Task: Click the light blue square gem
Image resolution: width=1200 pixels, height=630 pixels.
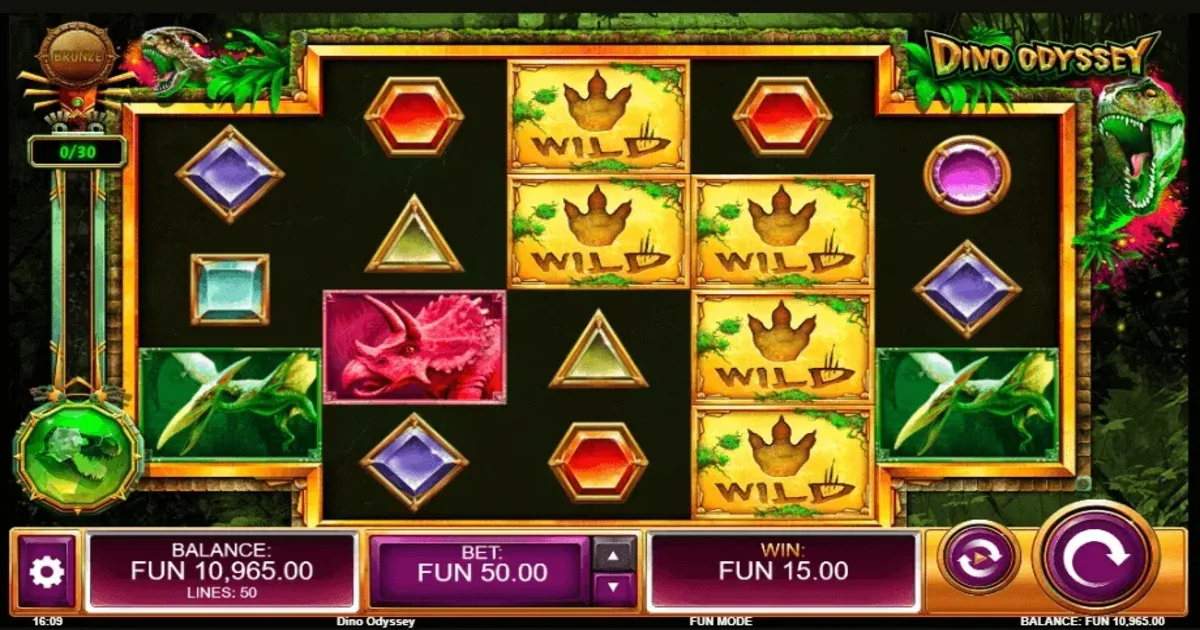Action: tap(230, 289)
